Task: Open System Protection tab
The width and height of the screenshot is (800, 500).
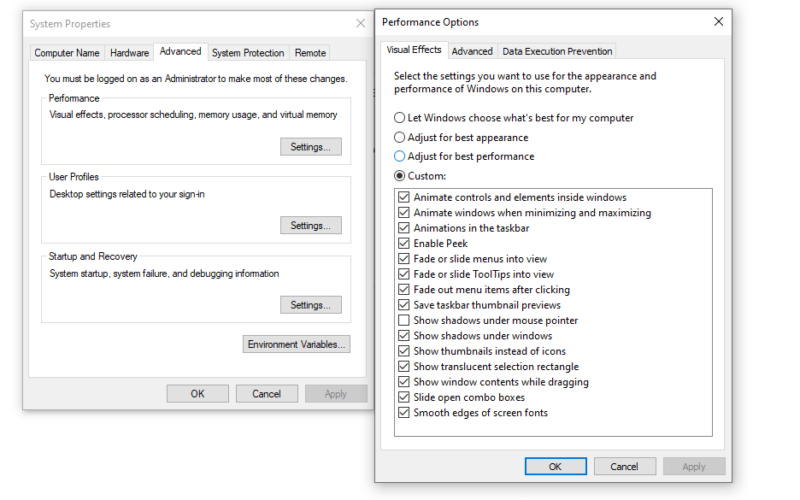Action: [248, 53]
